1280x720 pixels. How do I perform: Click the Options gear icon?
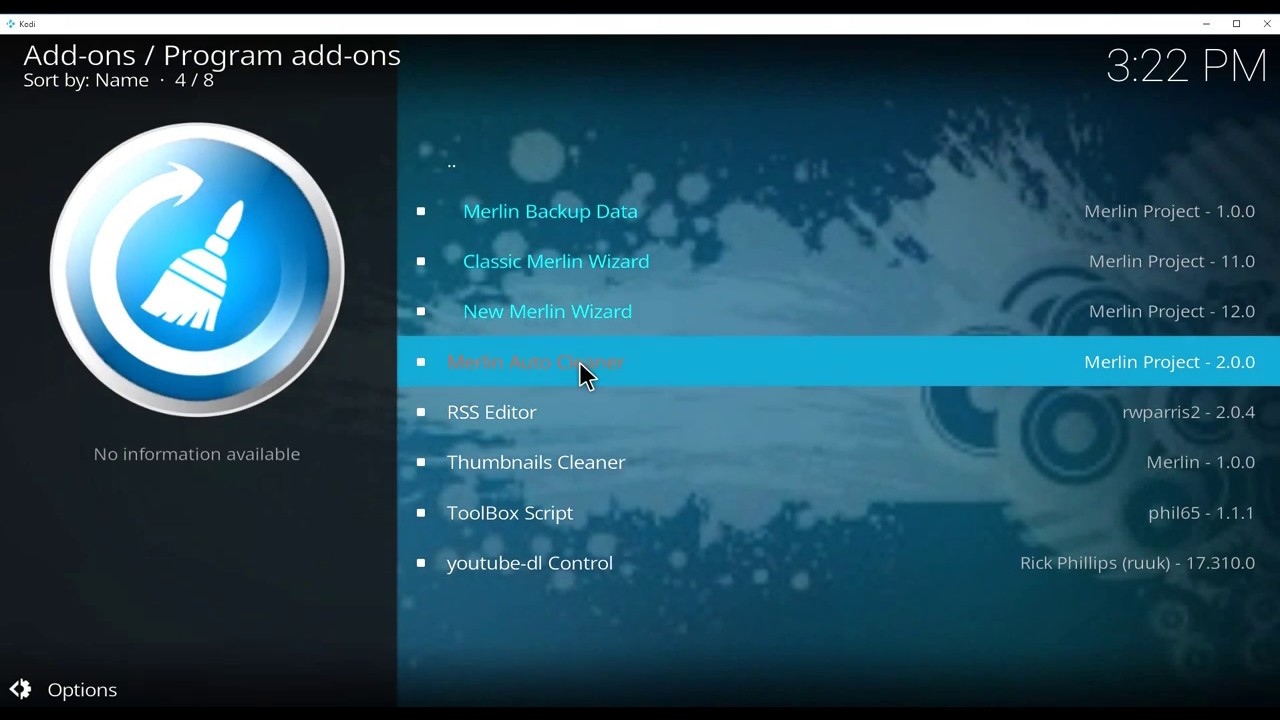tap(20, 689)
